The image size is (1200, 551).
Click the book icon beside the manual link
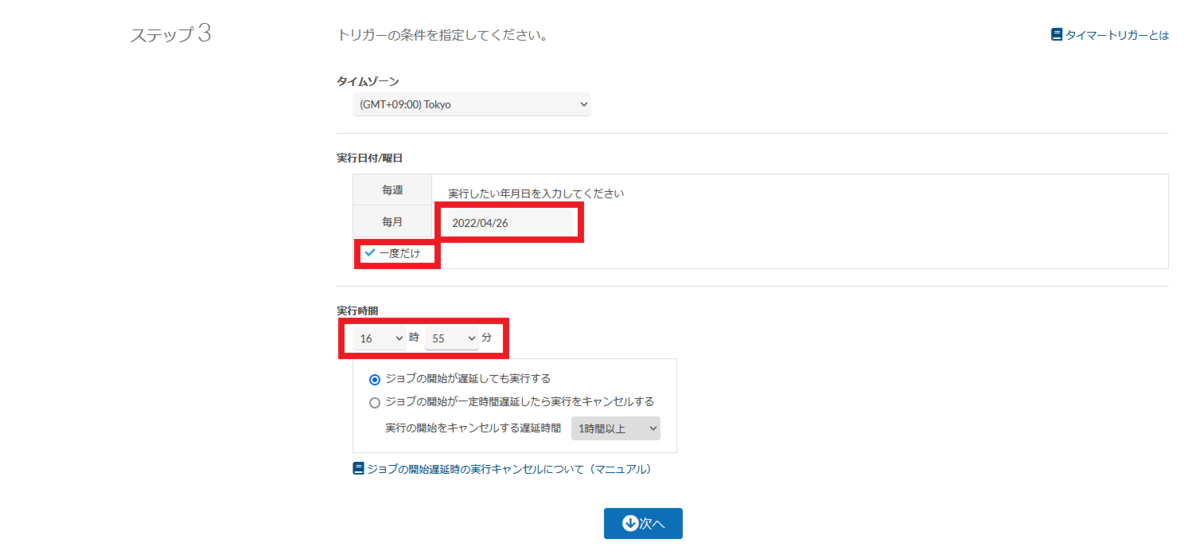358,468
